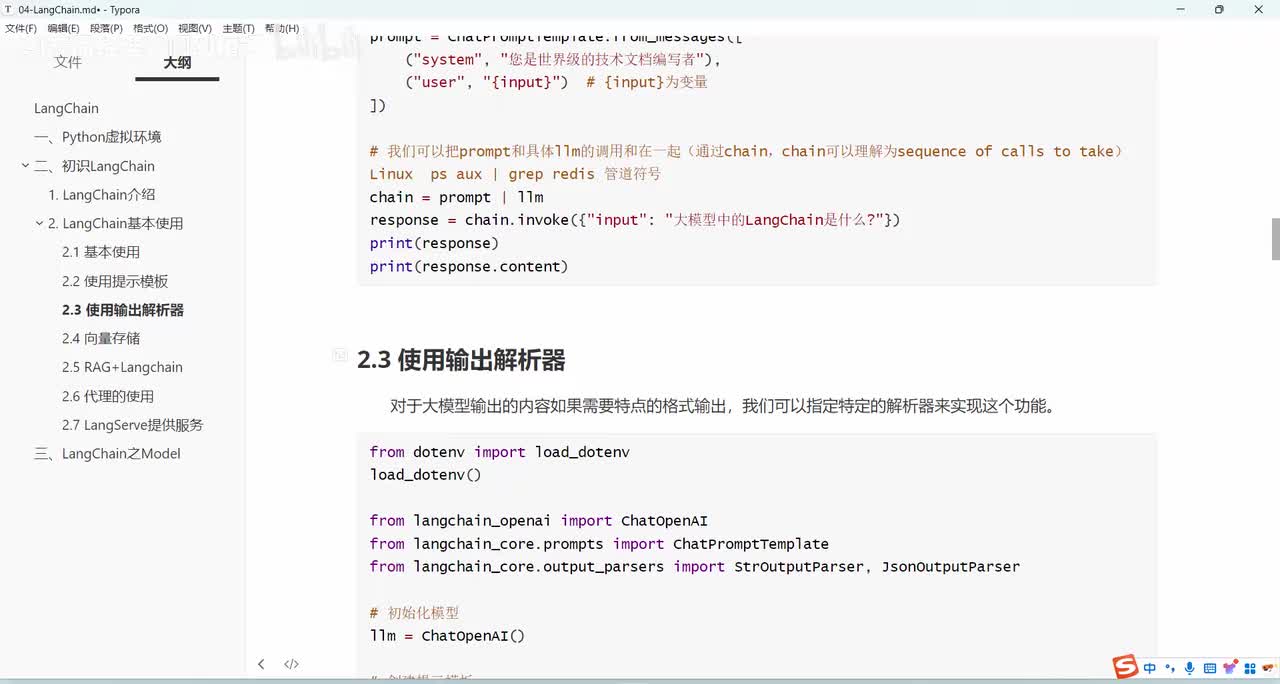Switch sidebar to 文件 tab
The width and height of the screenshot is (1280, 684).
(68, 62)
